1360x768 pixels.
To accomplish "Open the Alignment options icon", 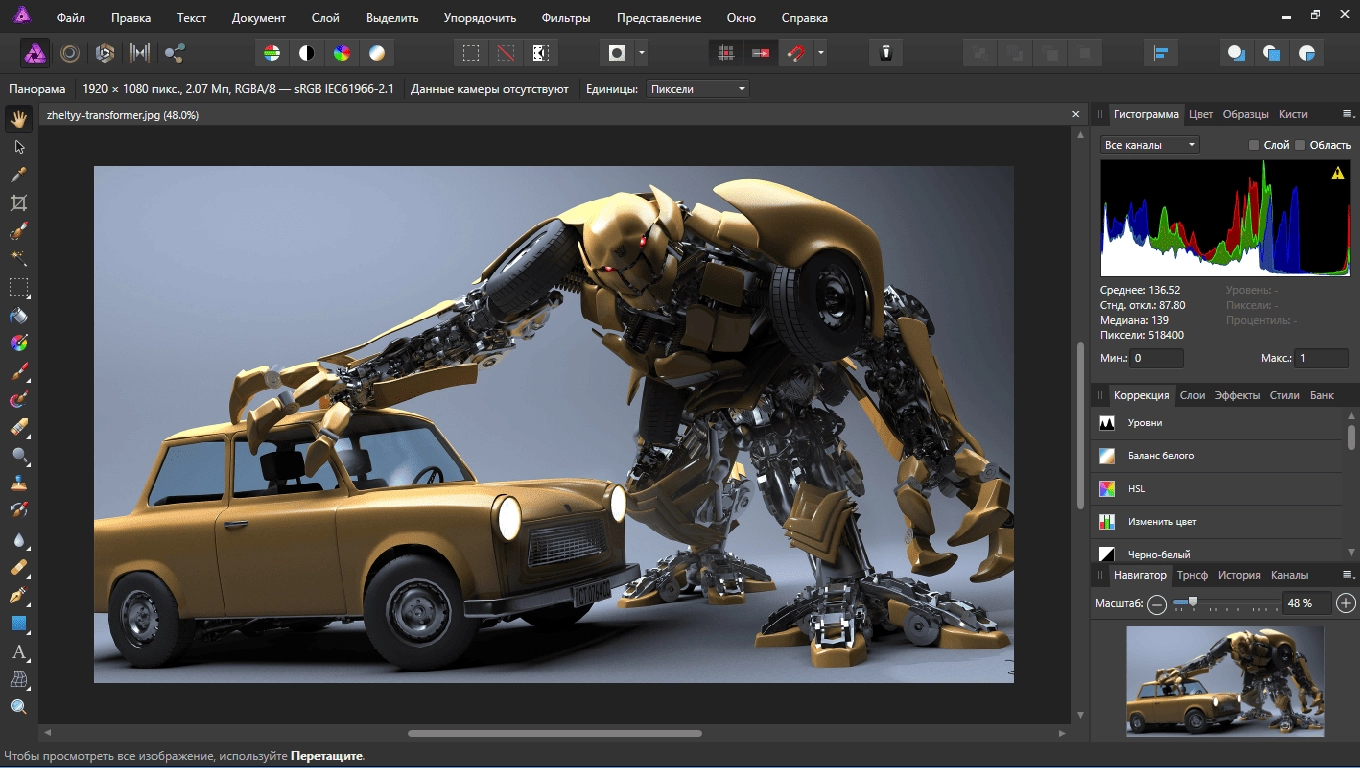I will click(x=1161, y=53).
